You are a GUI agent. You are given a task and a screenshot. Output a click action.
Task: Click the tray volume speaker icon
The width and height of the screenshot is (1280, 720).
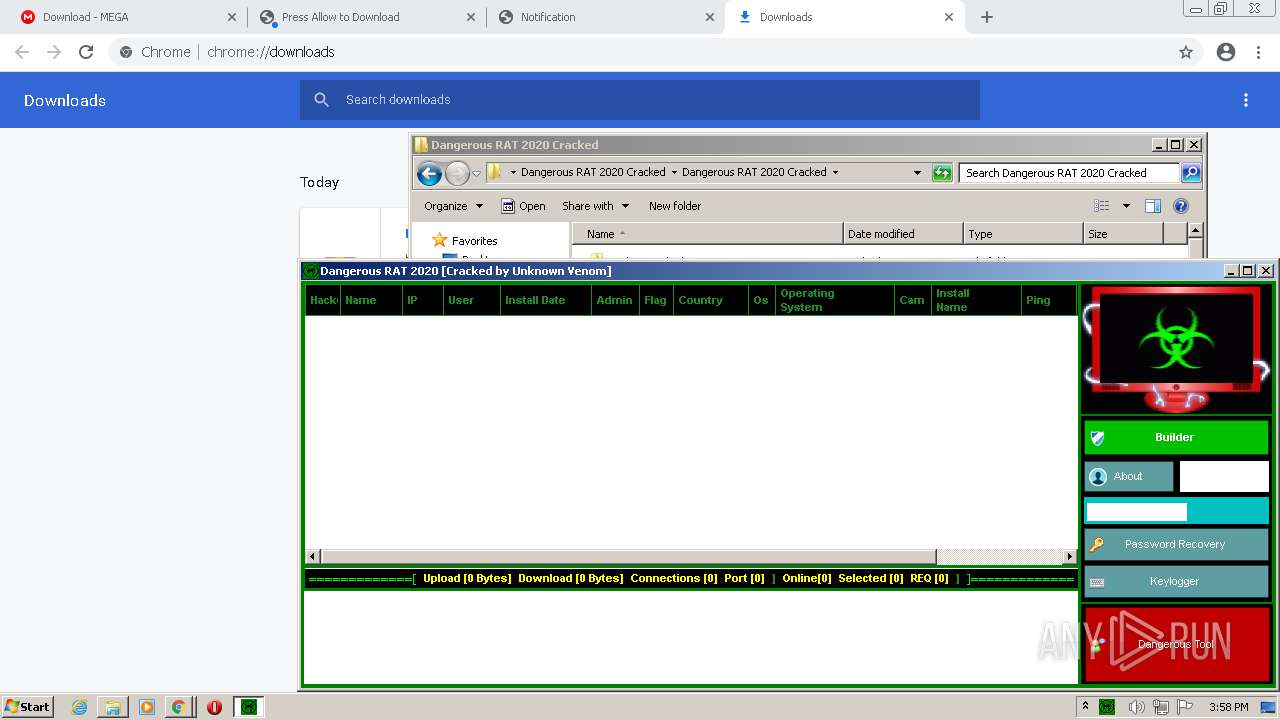coord(1136,707)
